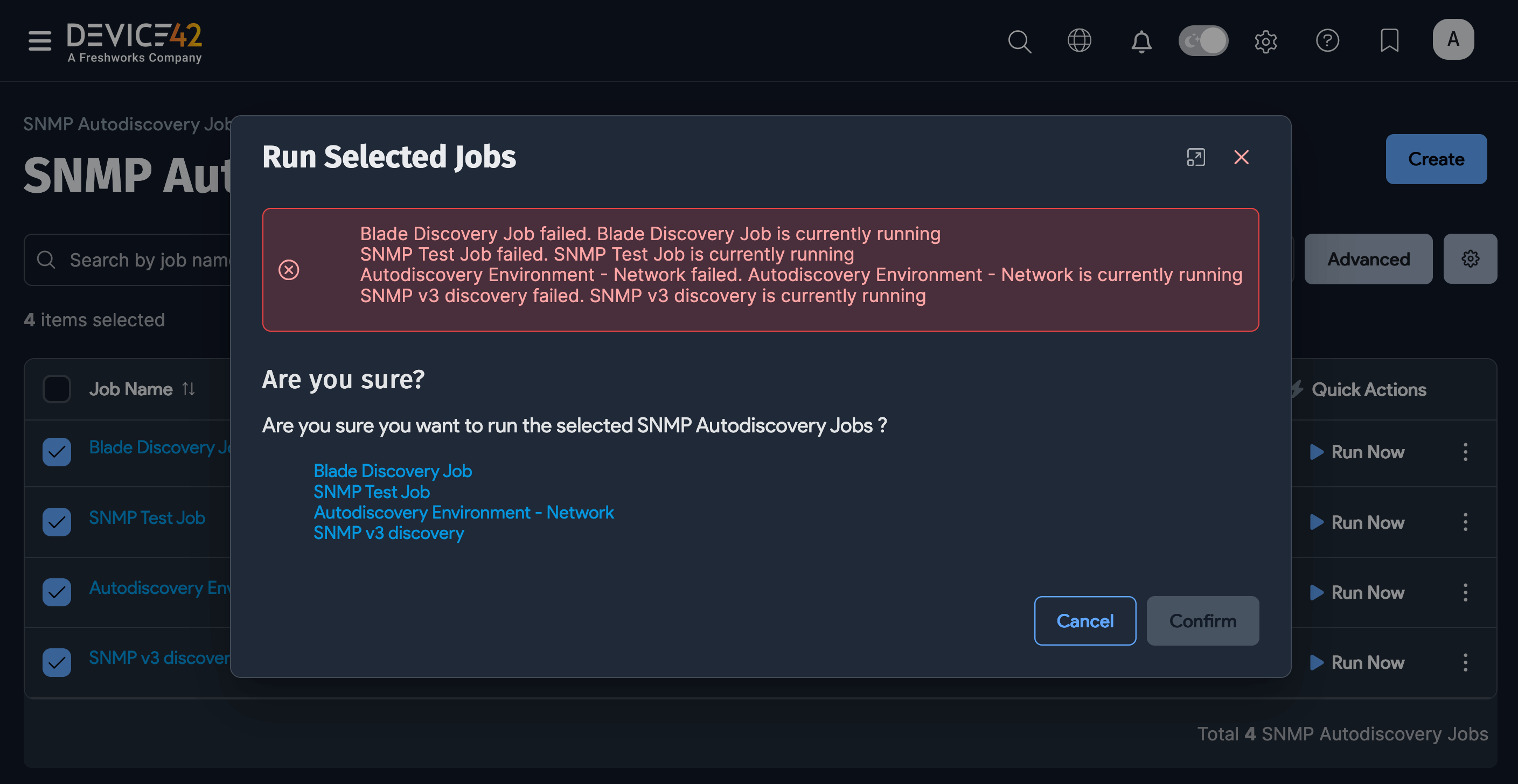Expand the Run Selected Jobs dialog
Screen dimensions: 1518x784
point(1195,157)
